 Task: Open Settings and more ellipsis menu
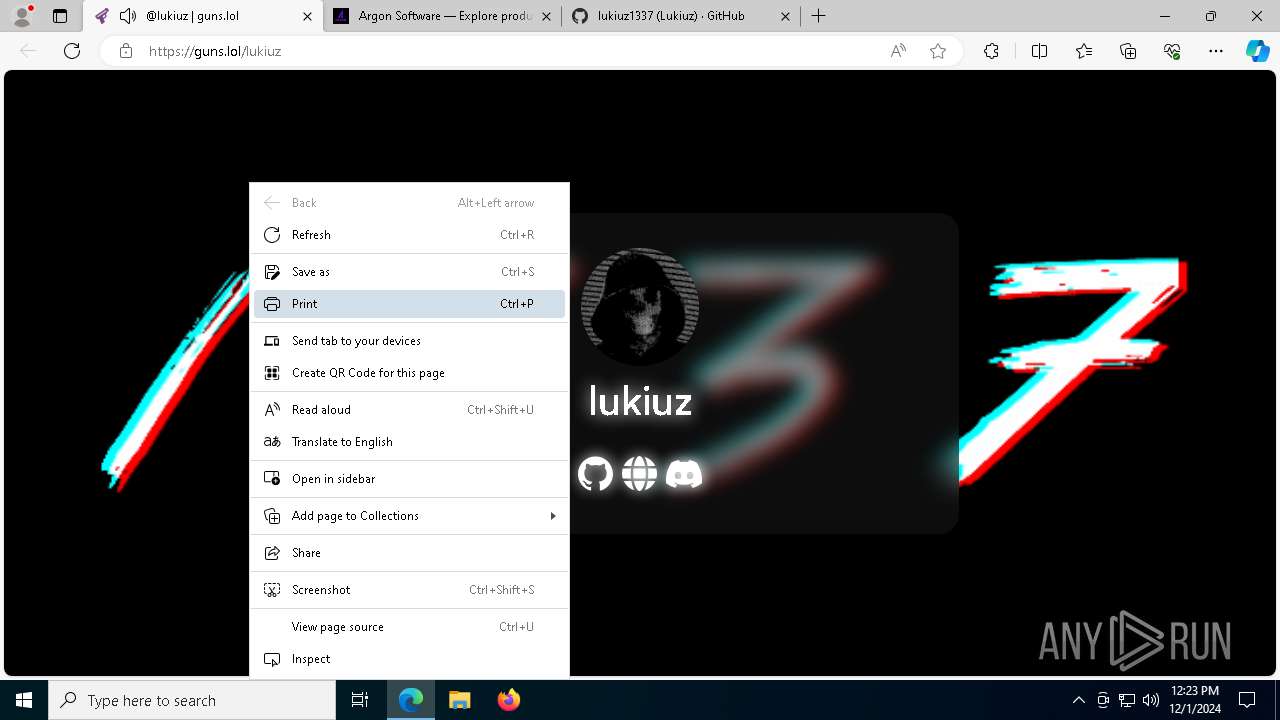pos(1216,51)
